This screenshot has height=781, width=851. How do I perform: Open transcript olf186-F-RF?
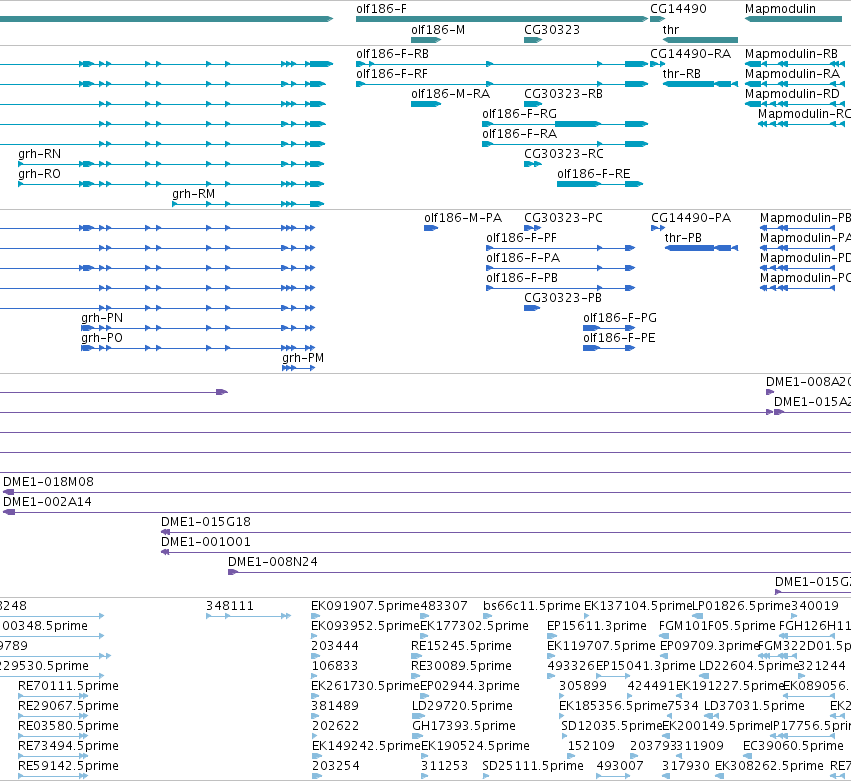tap(392, 74)
